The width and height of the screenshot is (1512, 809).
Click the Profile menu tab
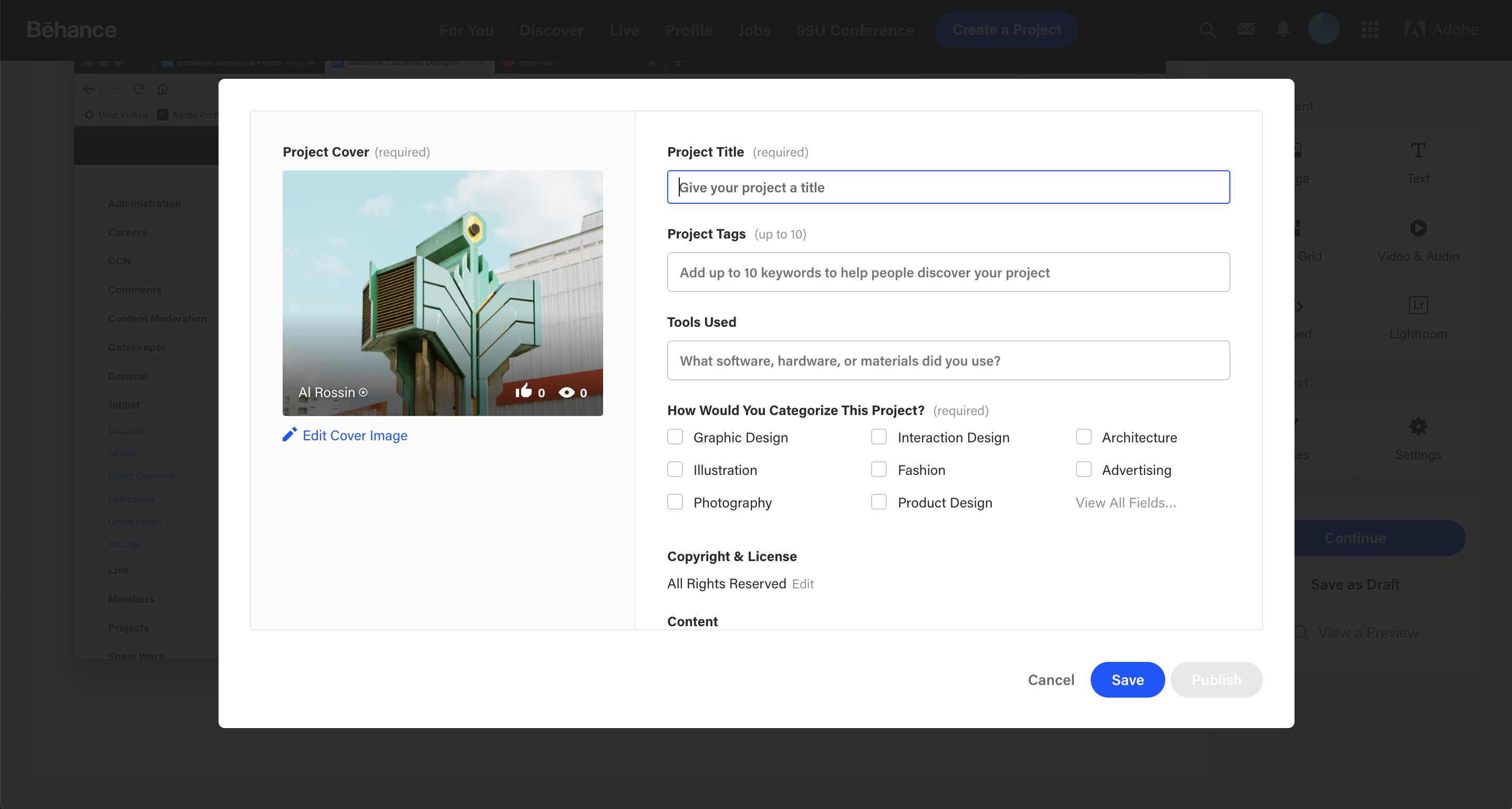[x=688, y=29]
